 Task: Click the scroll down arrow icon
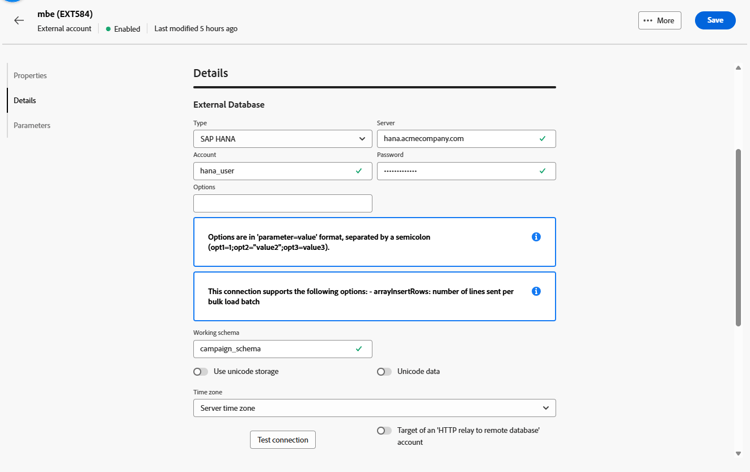[738, 454]
